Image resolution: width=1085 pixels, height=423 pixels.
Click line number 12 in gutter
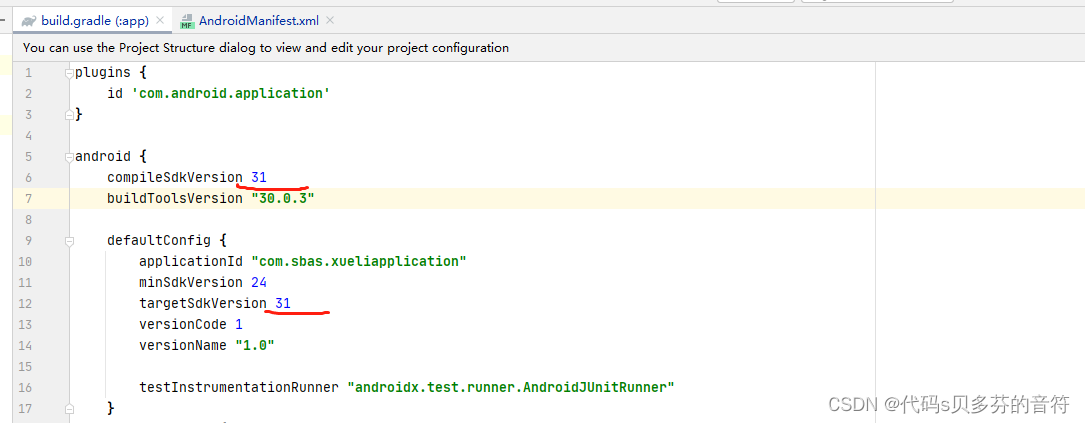pos(25,303)
